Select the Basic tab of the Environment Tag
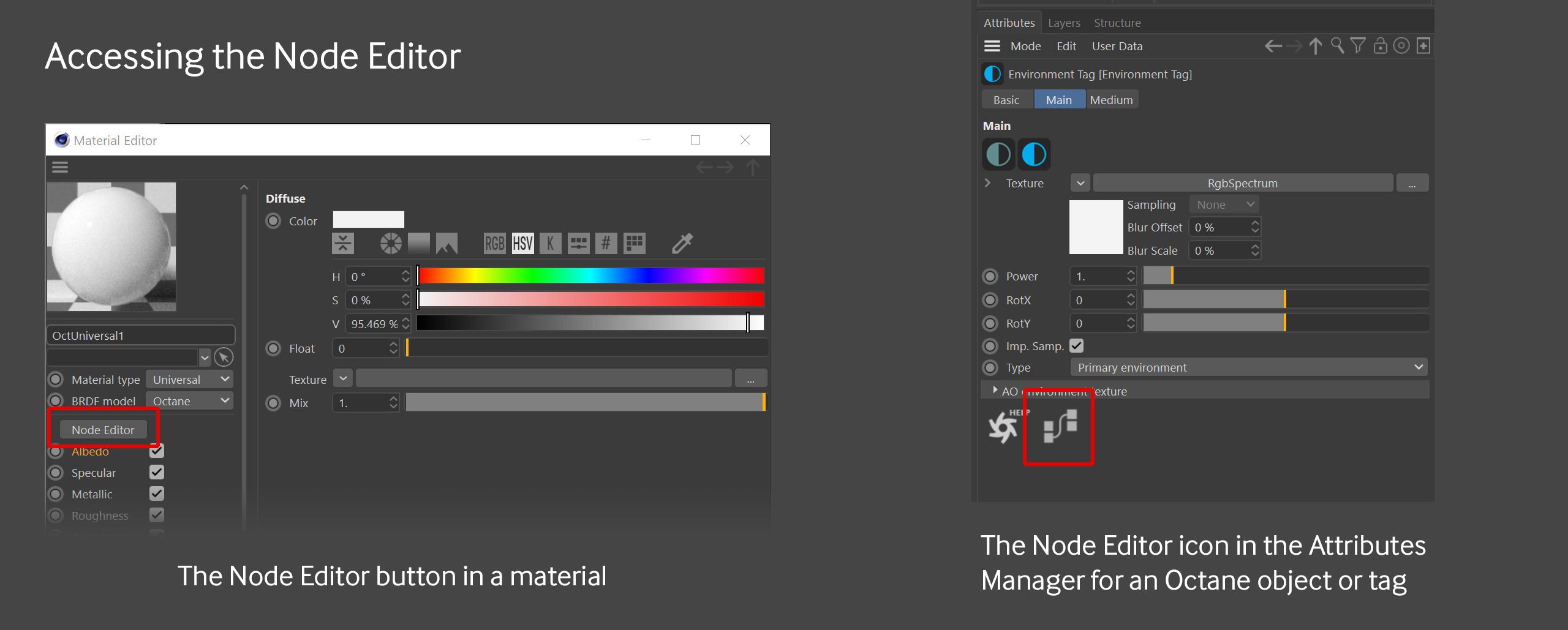Viewport: 1568px width, 630px height. (x=1006, y=99)
